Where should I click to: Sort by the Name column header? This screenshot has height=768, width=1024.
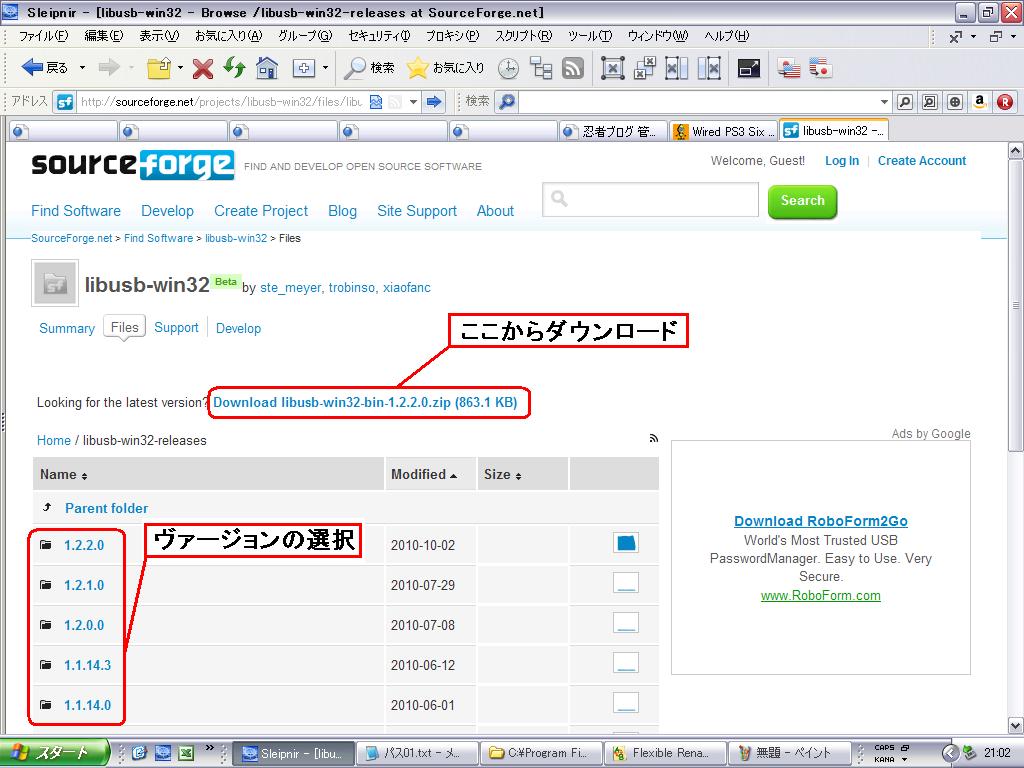click(63, 475)
